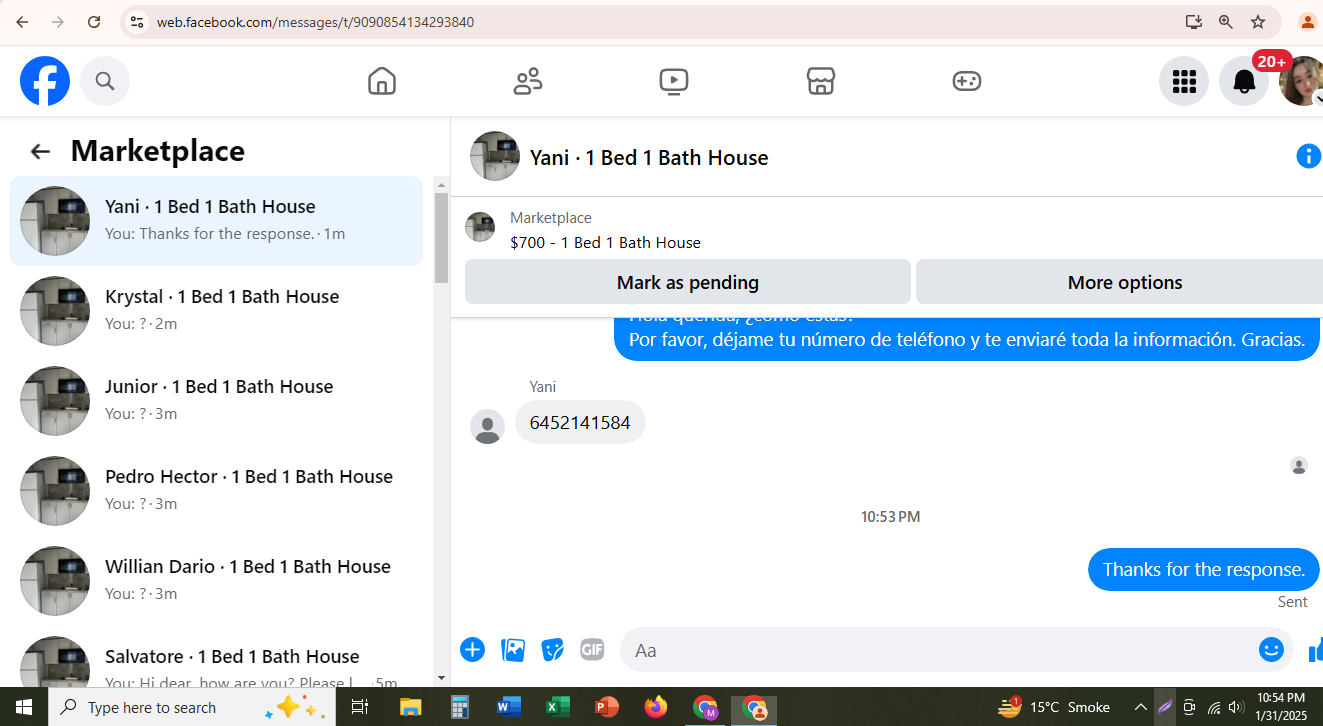Open the taskbar clock and date
The width and height of the screenshot is (1323, 726).
pos(1280,707)
